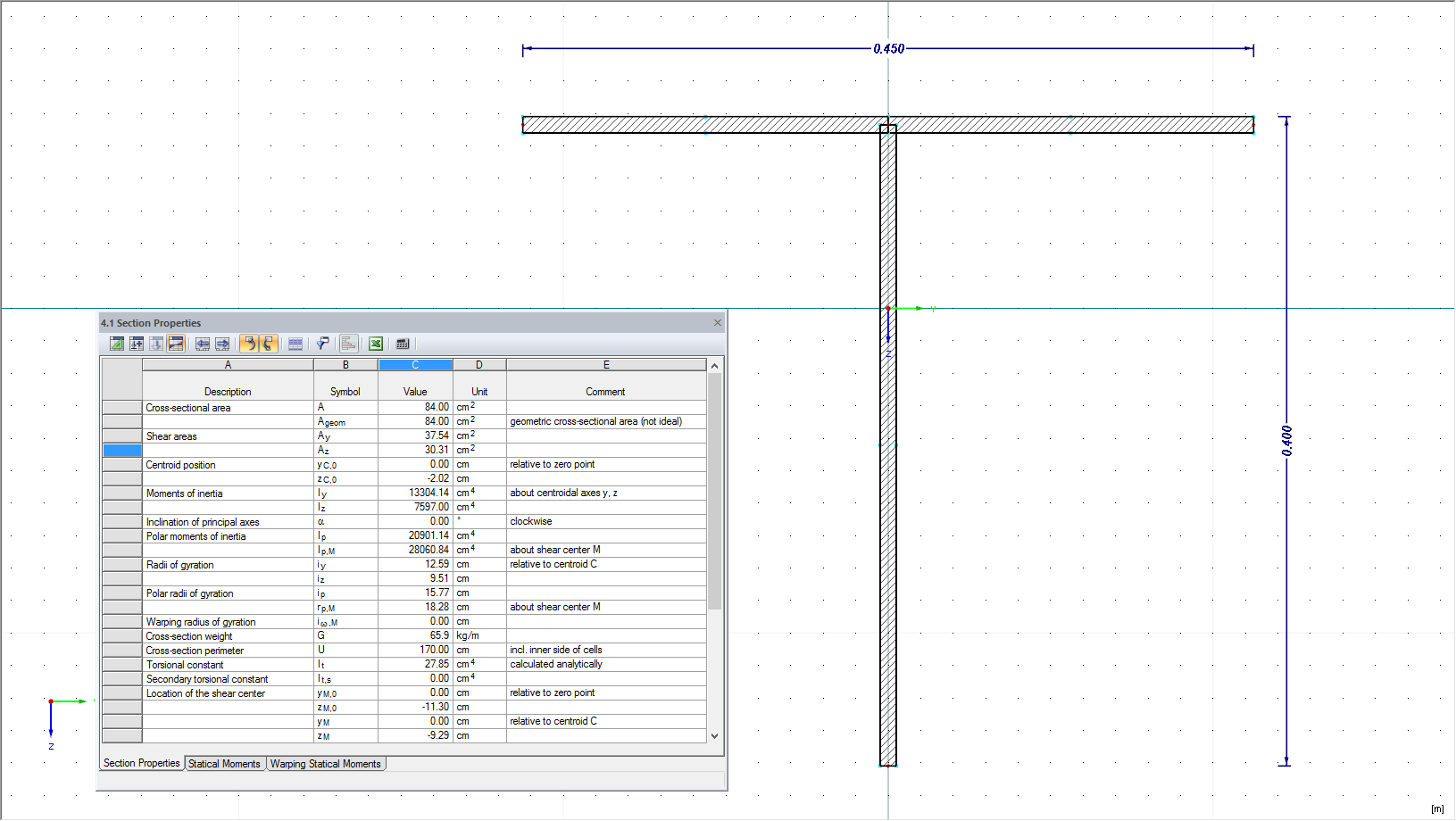Click the previous table arrow icon
Image resolution: width=1456 pixels, height=821 pixels.
pos(203,344)
